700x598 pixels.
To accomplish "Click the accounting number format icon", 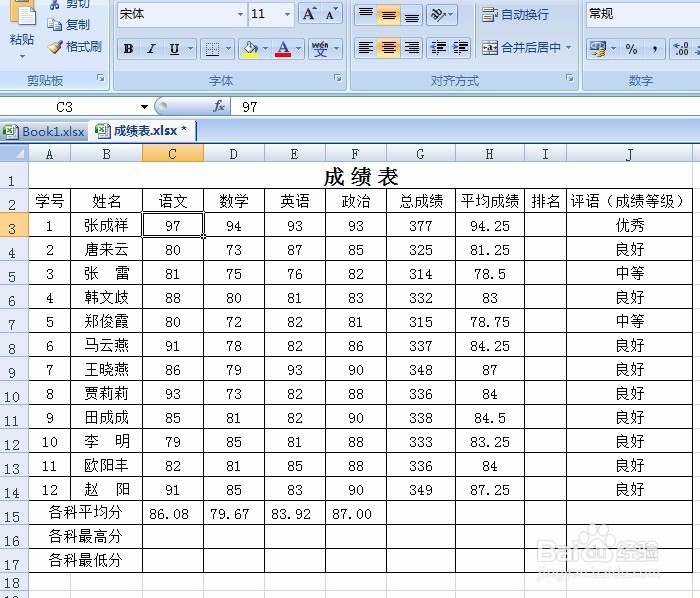I will click(598, 49).
